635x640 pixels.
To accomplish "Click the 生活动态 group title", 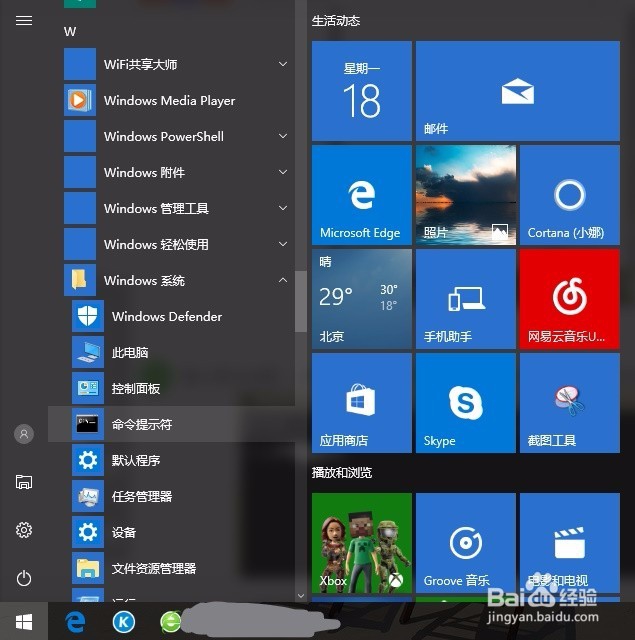I will coord(335,21).
